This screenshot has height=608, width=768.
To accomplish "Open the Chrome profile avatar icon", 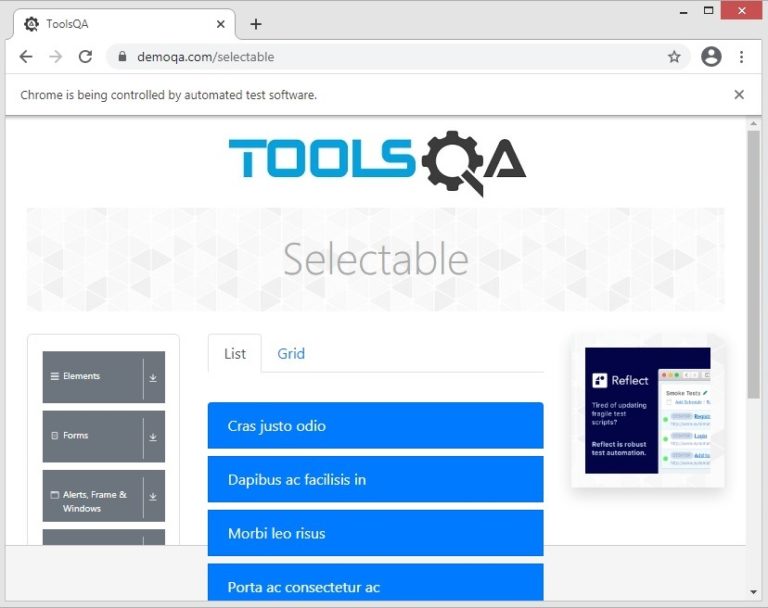I will tap(711, 57).
